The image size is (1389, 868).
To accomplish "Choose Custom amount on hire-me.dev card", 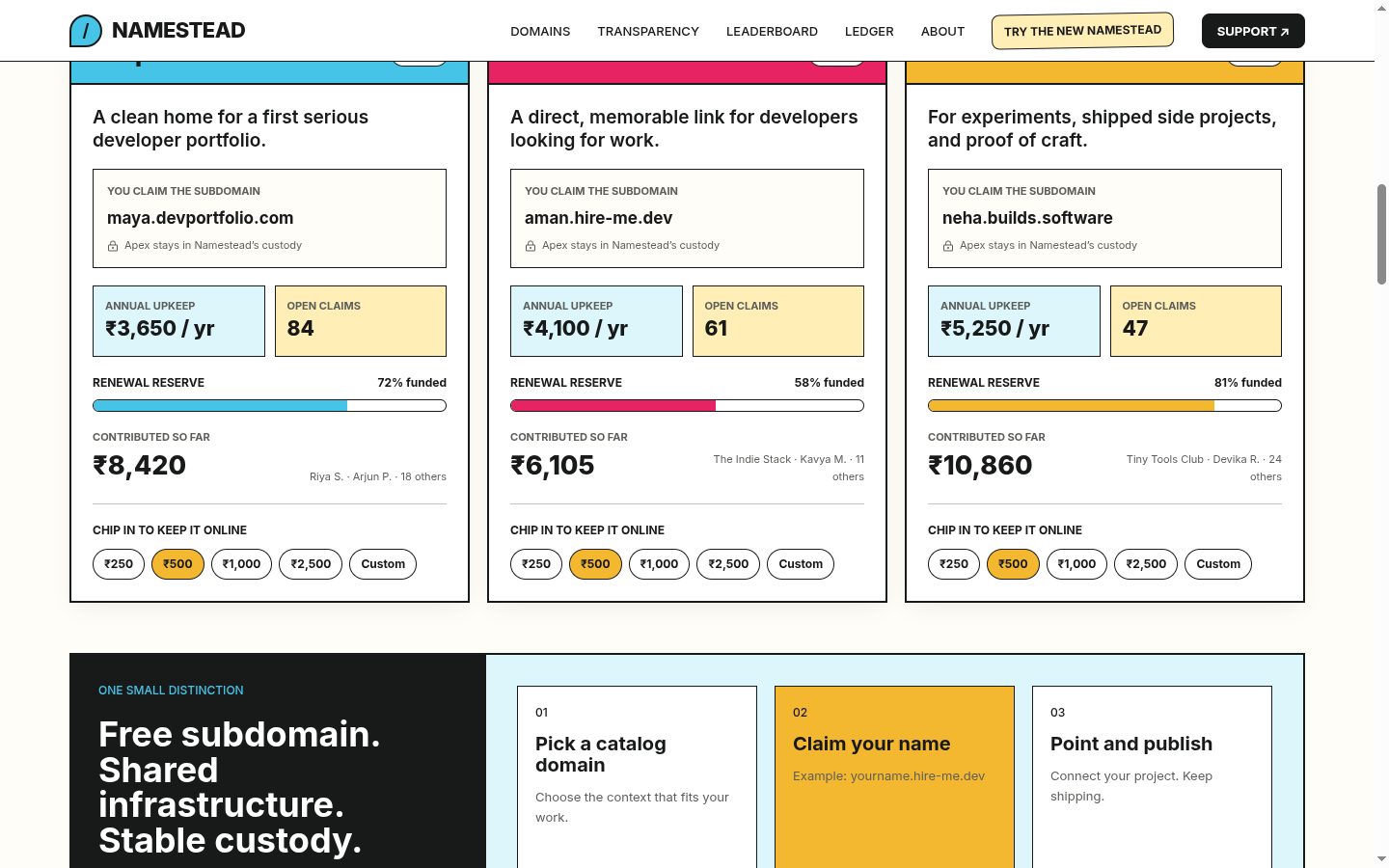I will tap(801, 564).
